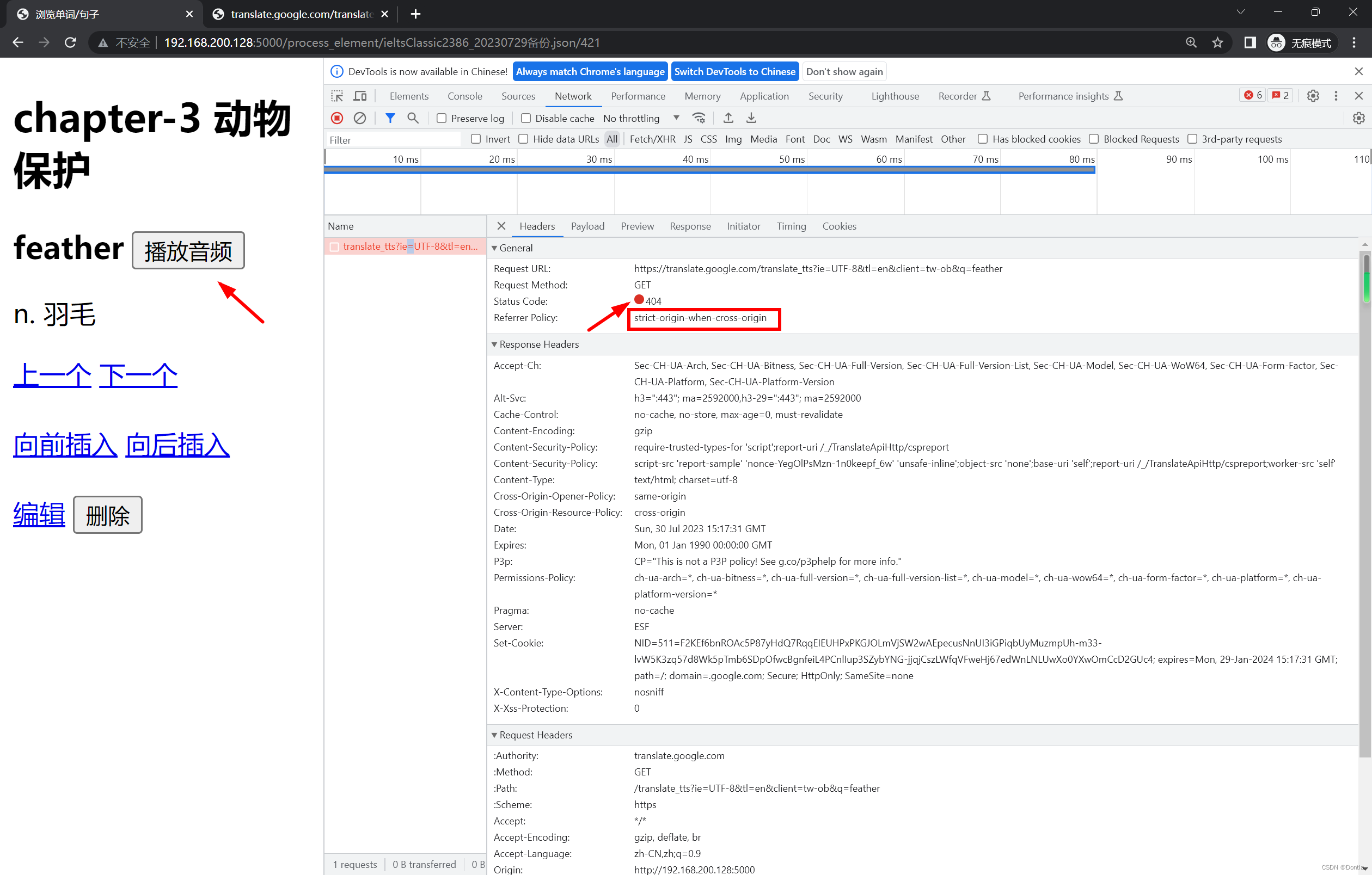Stop recording network log

(336, 118)
